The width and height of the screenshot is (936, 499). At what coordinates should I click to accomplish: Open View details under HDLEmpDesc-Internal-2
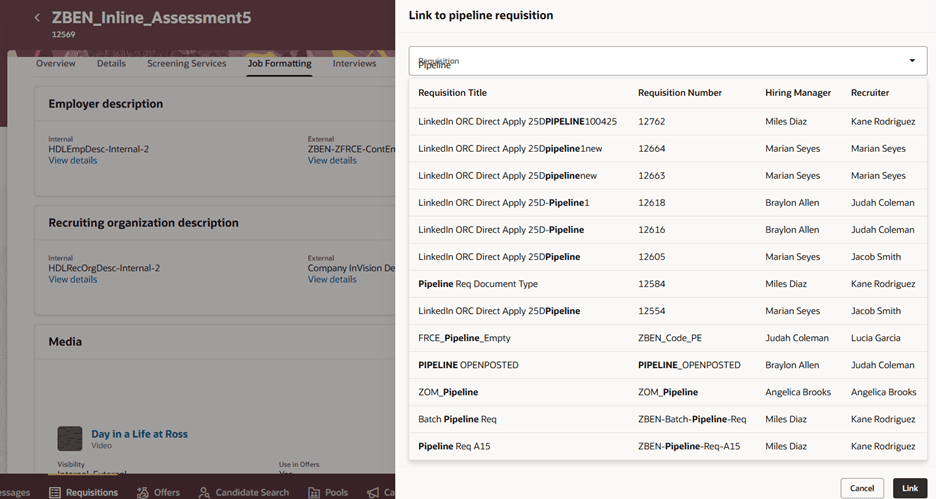pyautogui.click(x=73, y=161)
